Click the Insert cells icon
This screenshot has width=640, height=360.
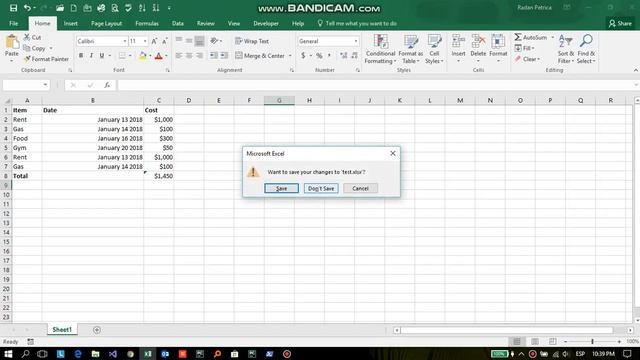click(458, 42)
